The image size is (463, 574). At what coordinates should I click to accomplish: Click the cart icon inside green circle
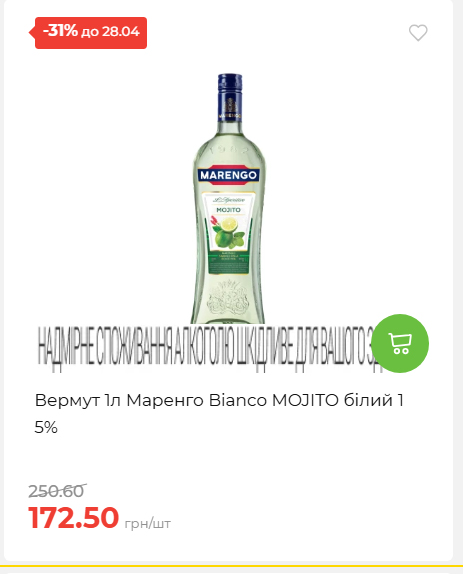pyautogui.click(x=400, y=344)
